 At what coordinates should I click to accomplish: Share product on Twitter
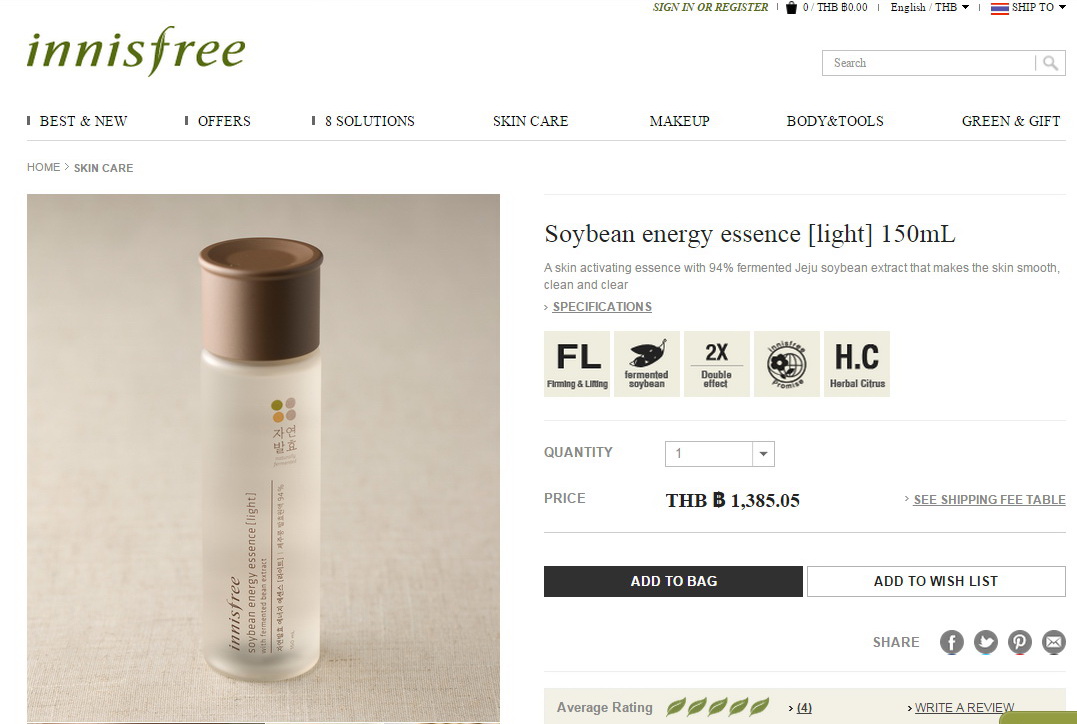pos(986,642)
